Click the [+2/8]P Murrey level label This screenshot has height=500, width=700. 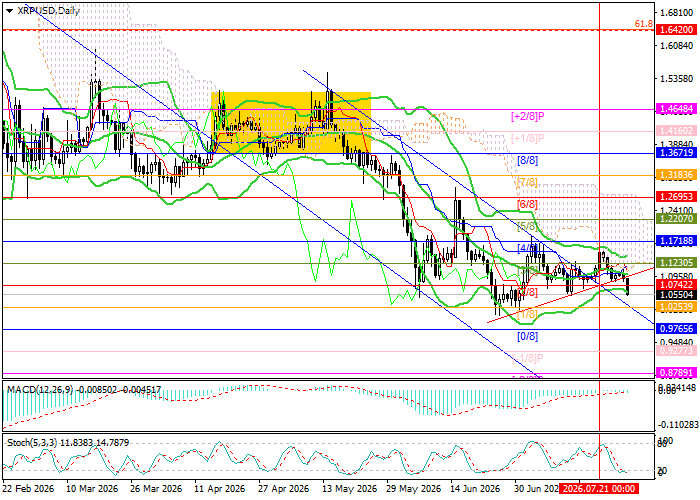(528, 117)
